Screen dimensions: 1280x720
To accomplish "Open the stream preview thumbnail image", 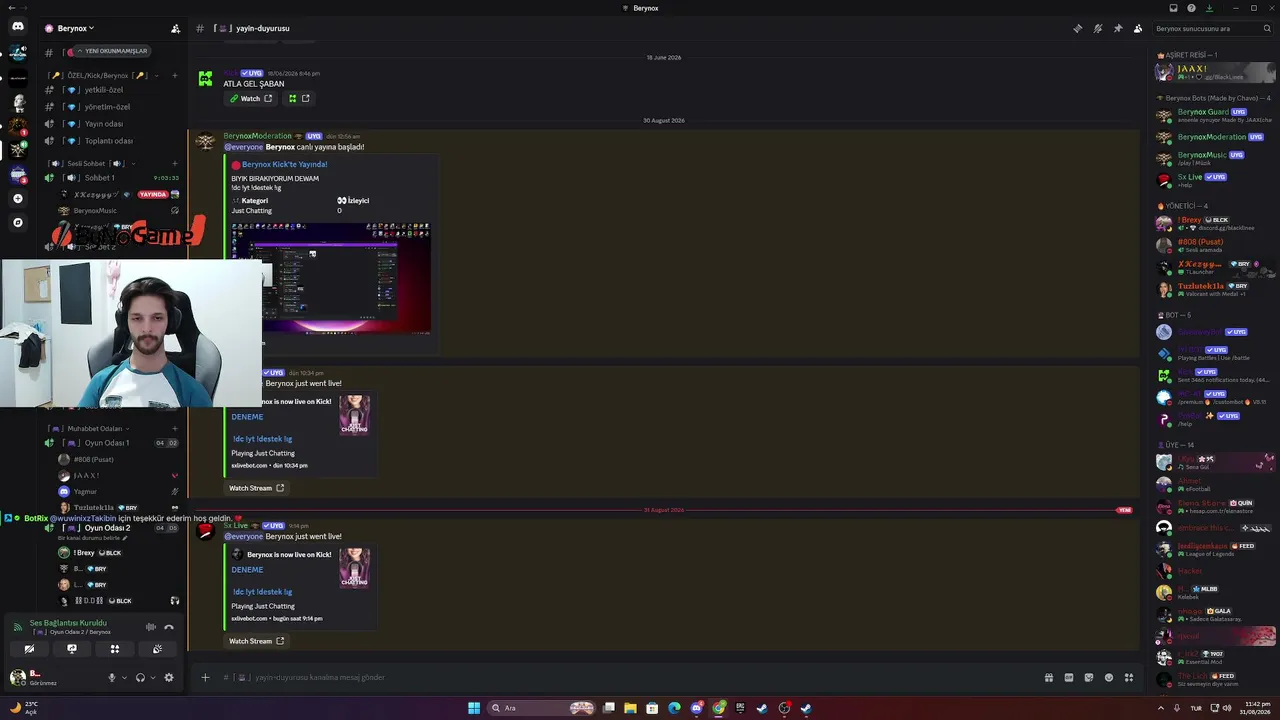I will click(x=331, y=278).
